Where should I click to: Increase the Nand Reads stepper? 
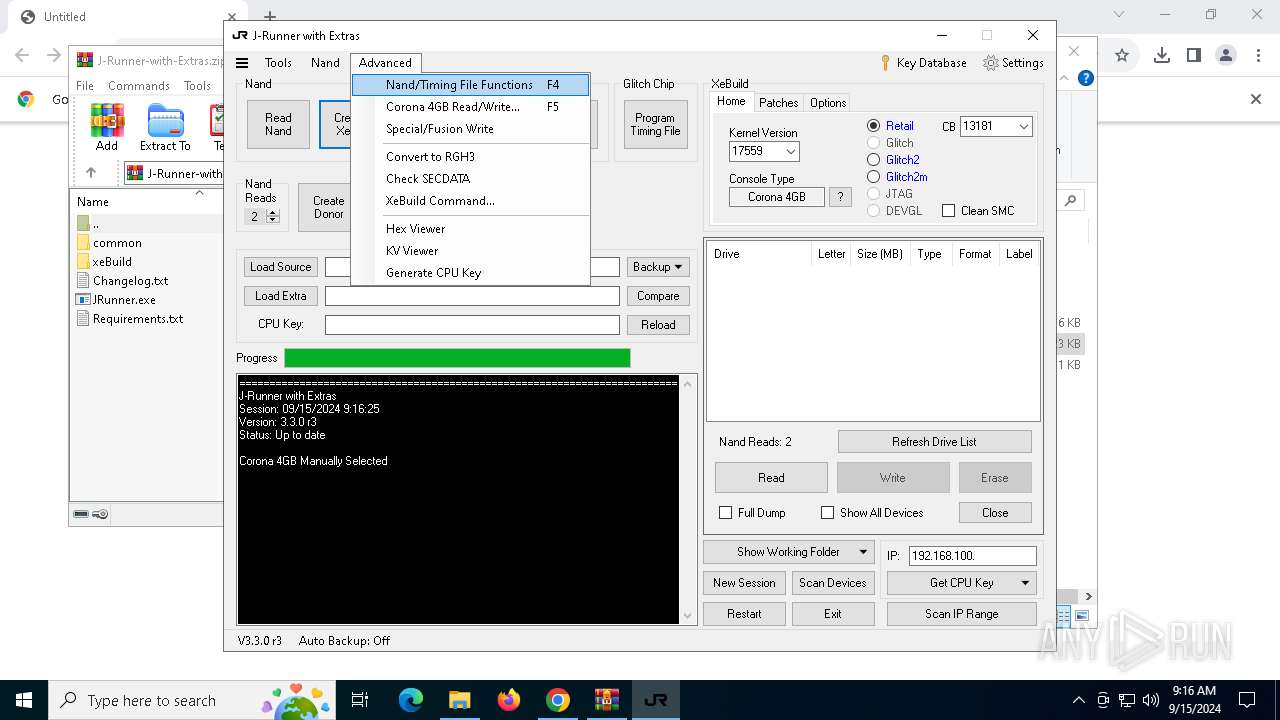click(x=274, y=212)
